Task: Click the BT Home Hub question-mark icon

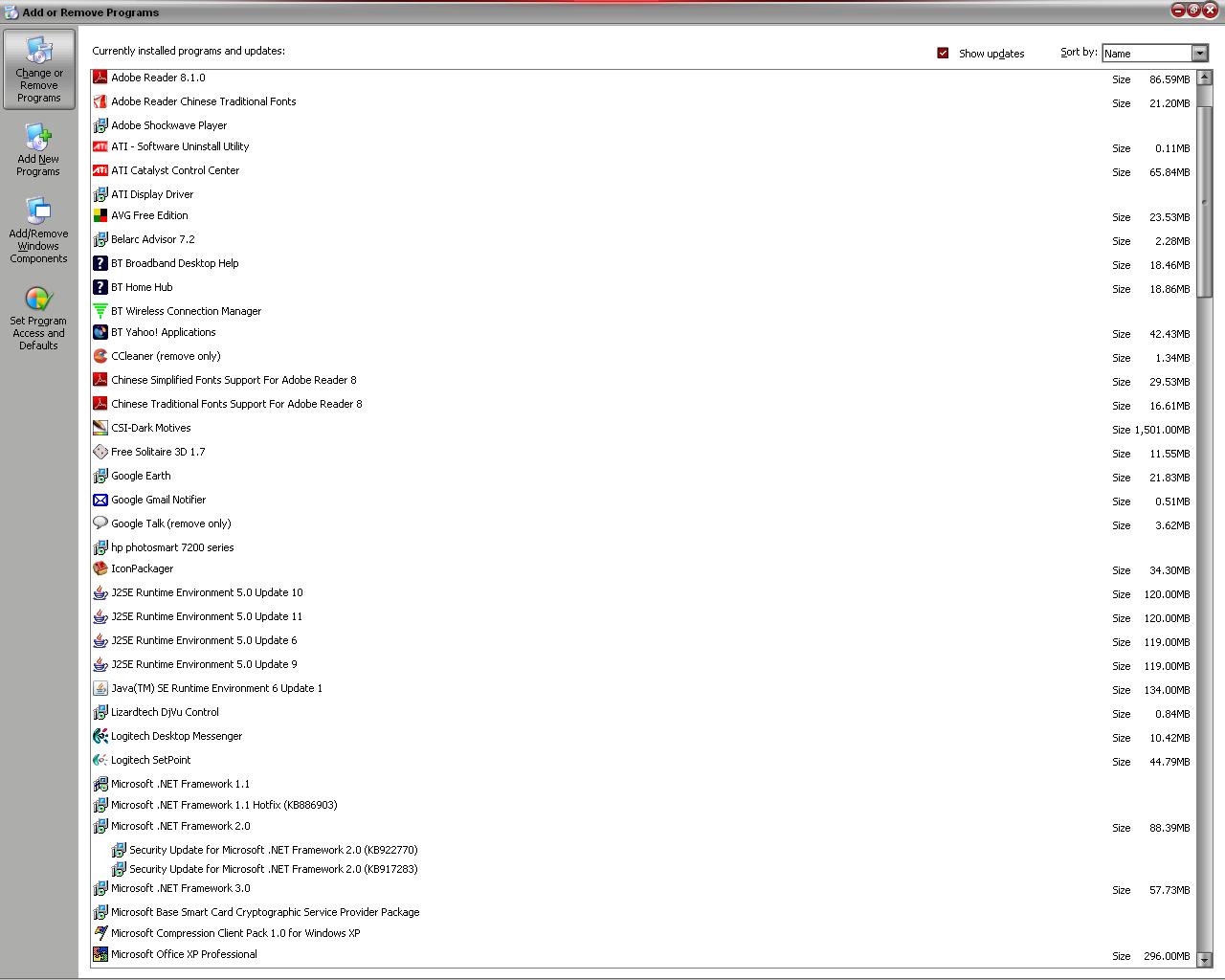Action: coord(100,287)
